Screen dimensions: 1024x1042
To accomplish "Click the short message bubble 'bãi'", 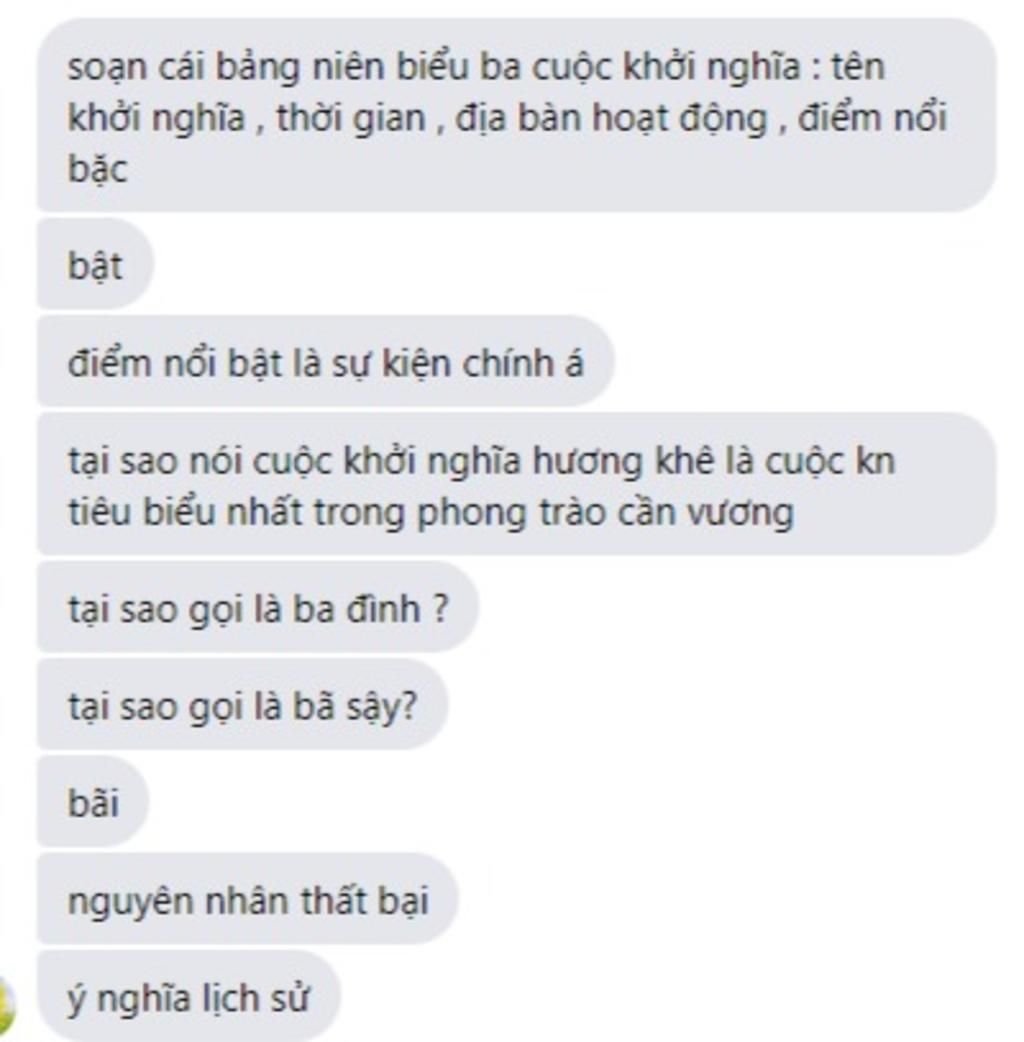I will (x=93, y=801).
